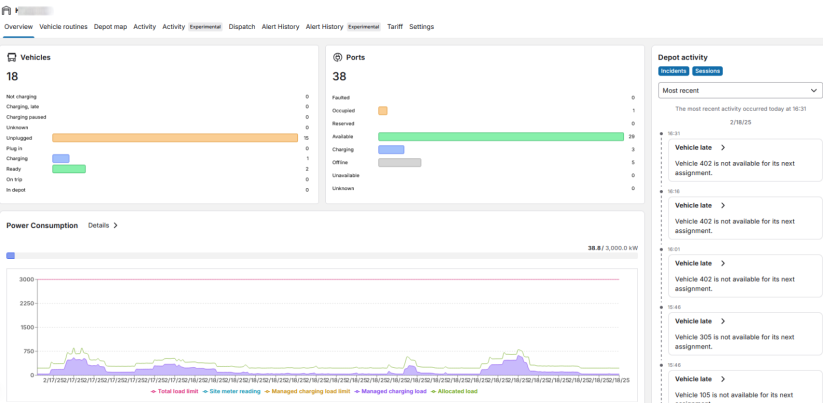Toggle the Sessions filter chip
The height and width of the screenshot is (403, 823).
(707, 71)
